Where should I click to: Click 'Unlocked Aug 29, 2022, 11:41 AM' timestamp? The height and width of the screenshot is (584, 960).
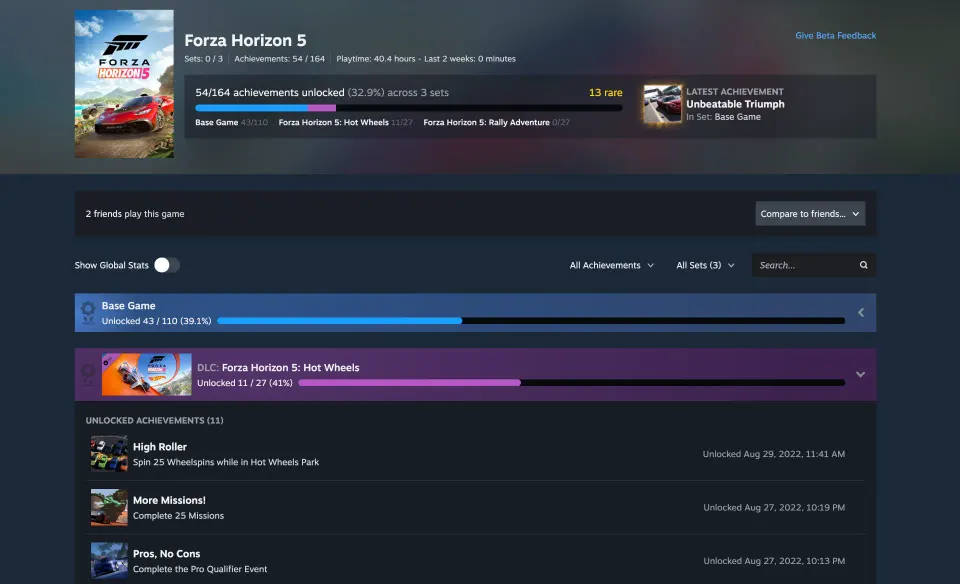pos(774,454)
